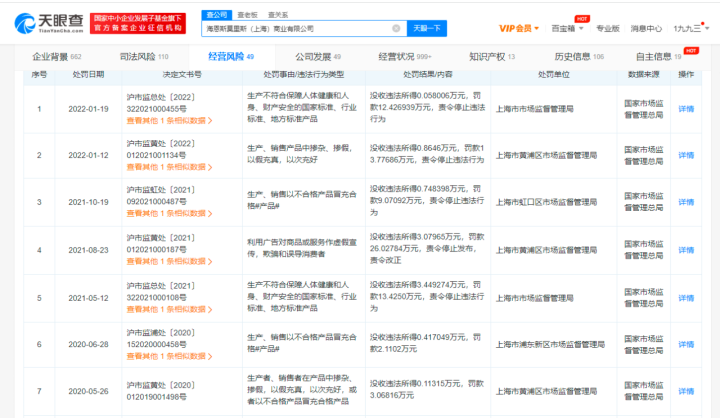Open the user account dropdown
This screenshot has width=720, height=418.
[x=691, y=28]
